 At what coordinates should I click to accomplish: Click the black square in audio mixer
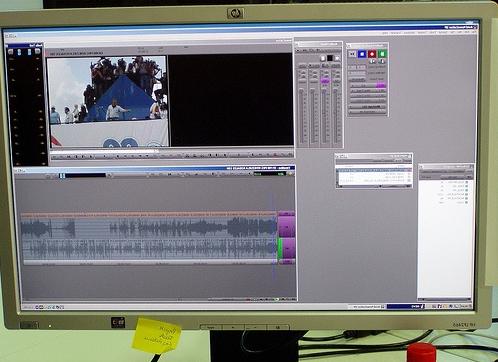(330, 58)
